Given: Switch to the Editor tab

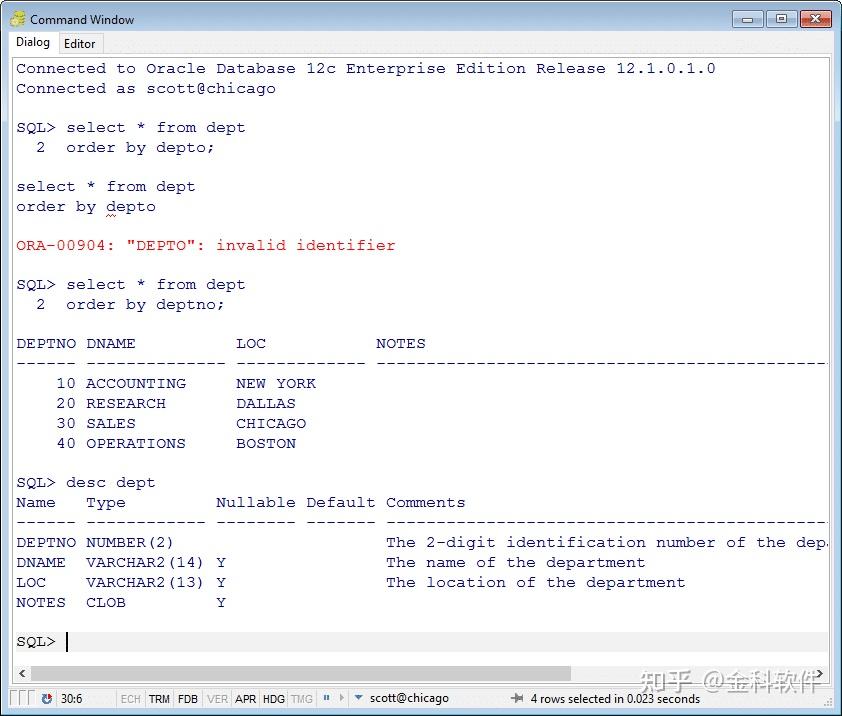Looking at the screenshot, I should coord(80,43).
